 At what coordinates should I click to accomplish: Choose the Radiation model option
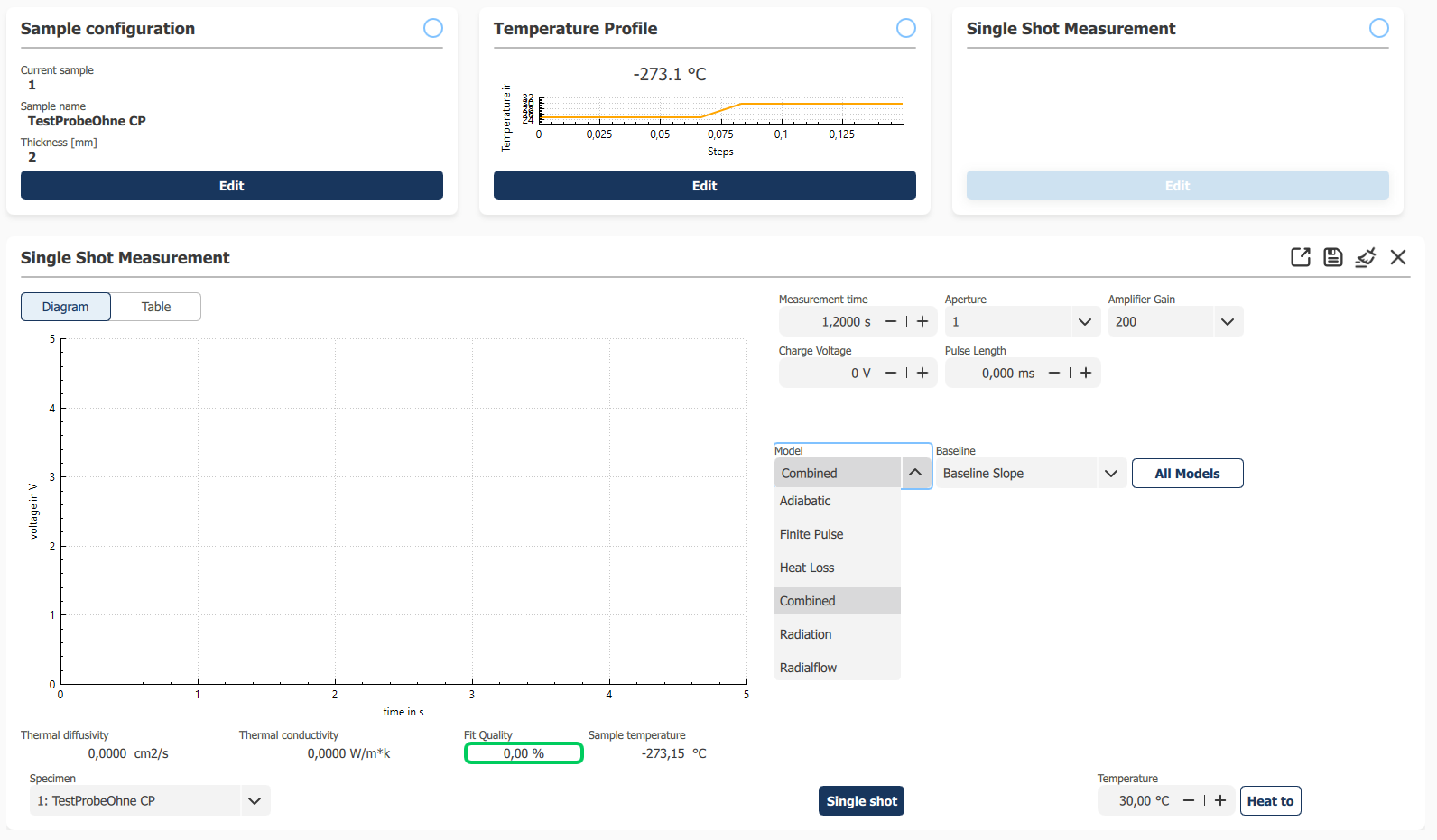point(806,634)
